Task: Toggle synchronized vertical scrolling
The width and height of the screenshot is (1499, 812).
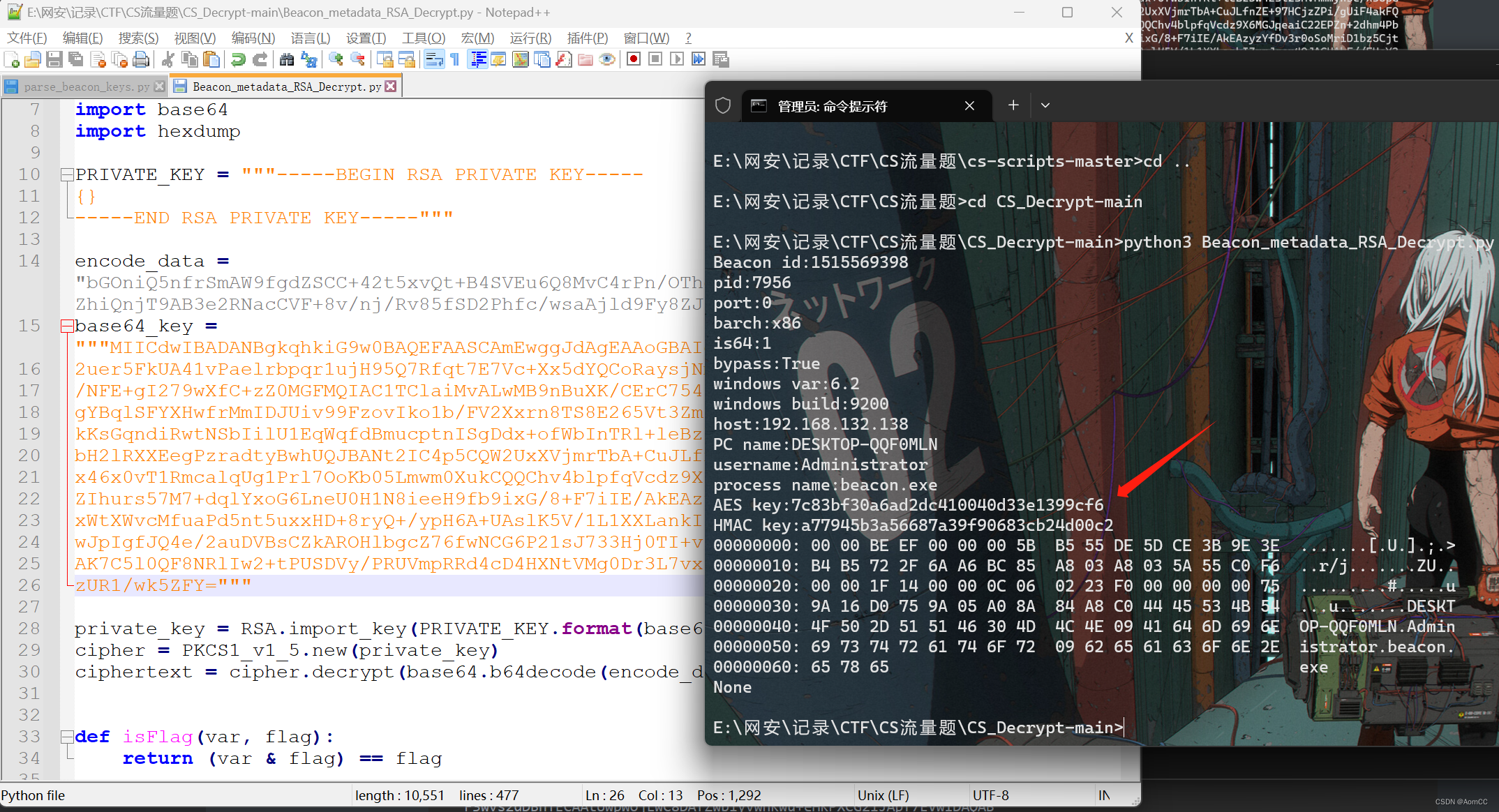Action: 385,60
